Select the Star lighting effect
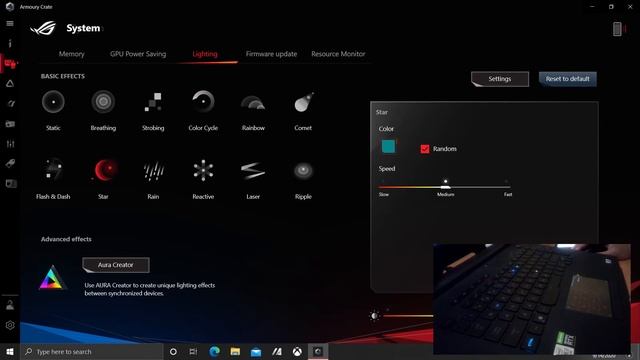The image size is (640, 360). coord(104,170)
